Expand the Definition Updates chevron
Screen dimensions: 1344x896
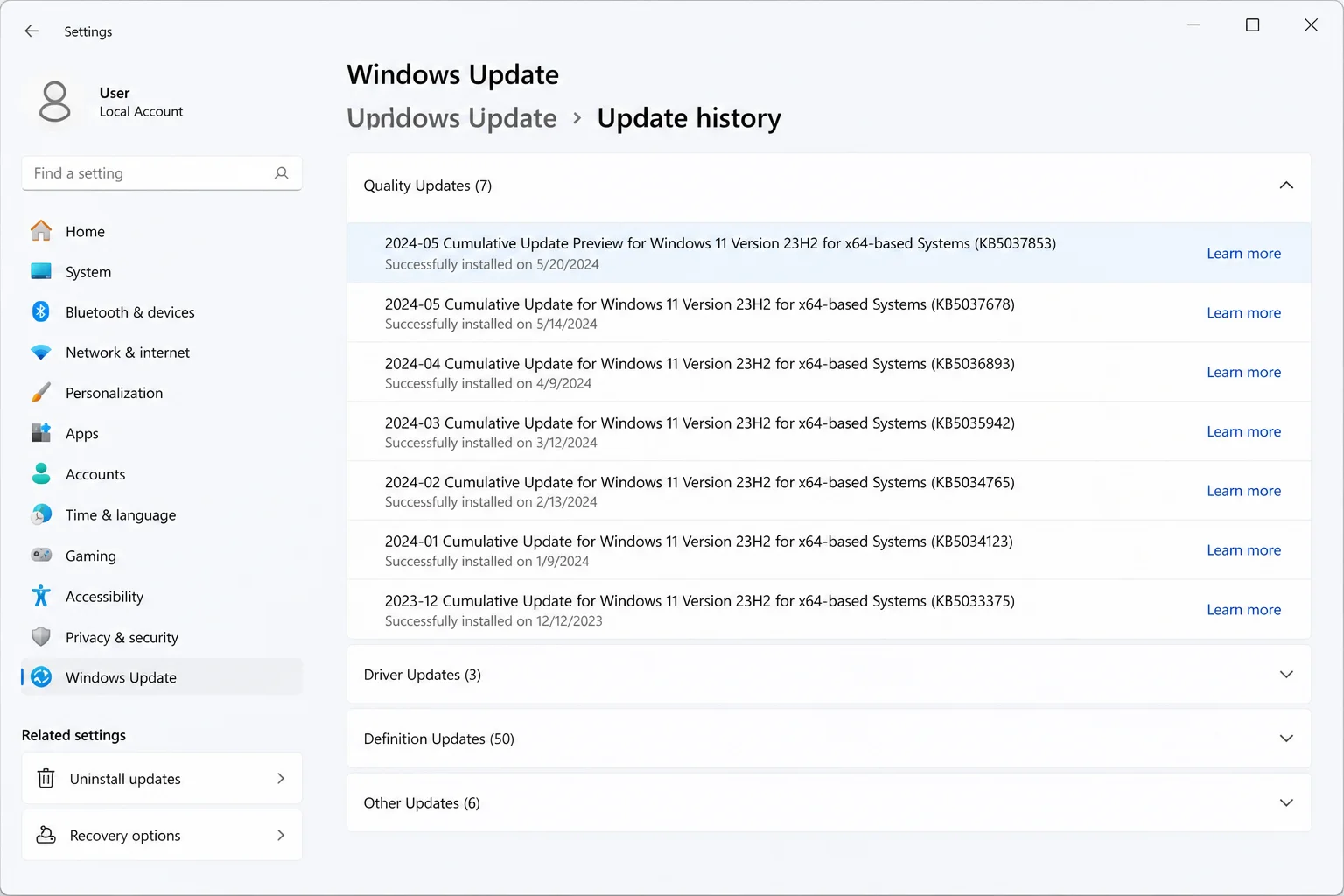pos(1286,738)
